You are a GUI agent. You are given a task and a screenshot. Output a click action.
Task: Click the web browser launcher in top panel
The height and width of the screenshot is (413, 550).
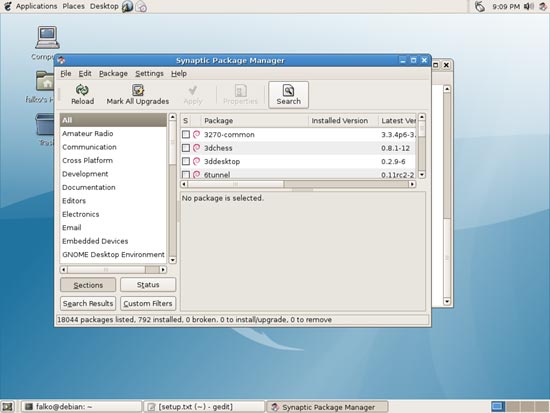(127, 6)
